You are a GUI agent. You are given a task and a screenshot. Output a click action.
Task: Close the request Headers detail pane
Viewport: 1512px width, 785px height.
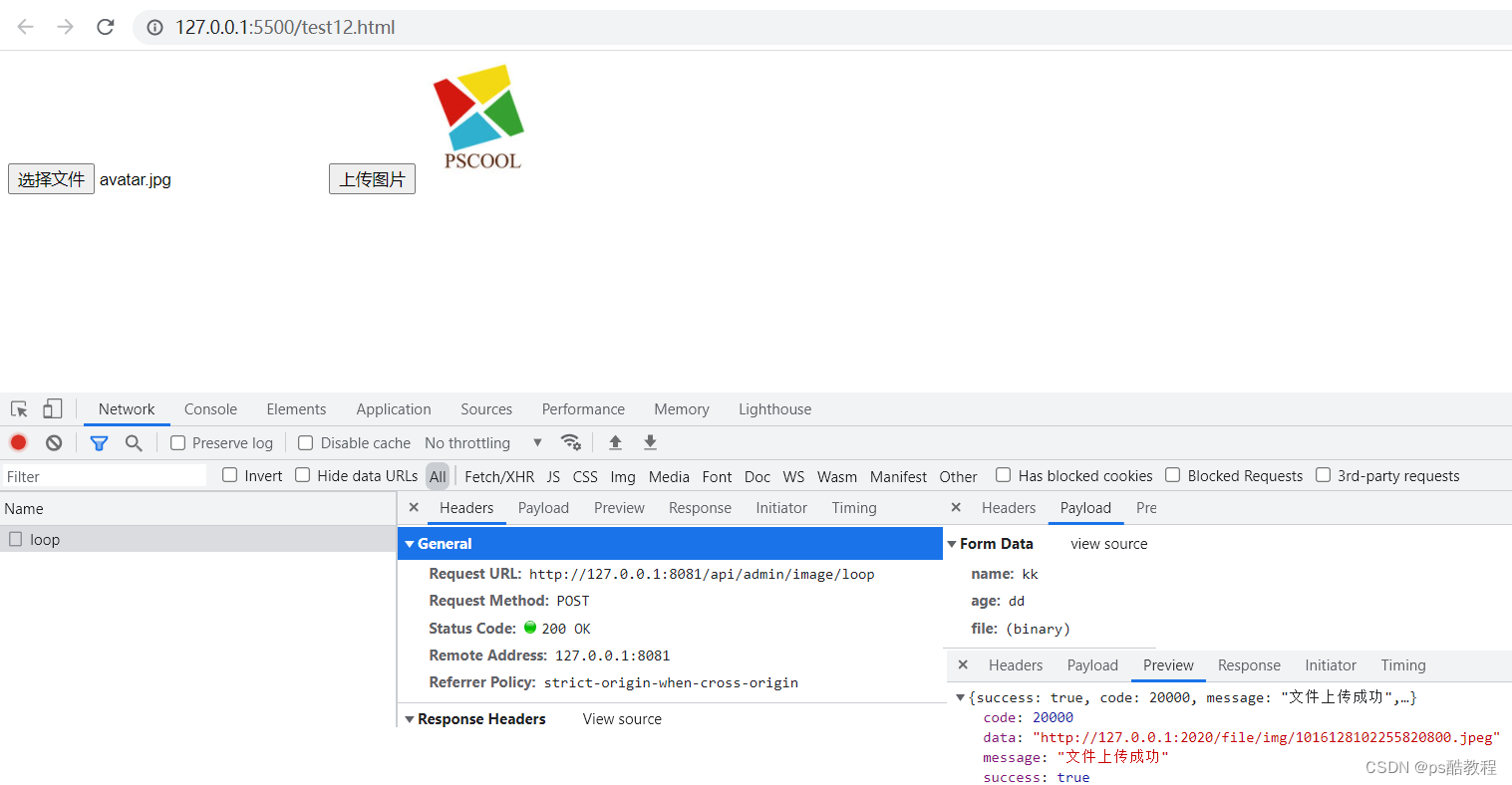(x=414, y=508)
